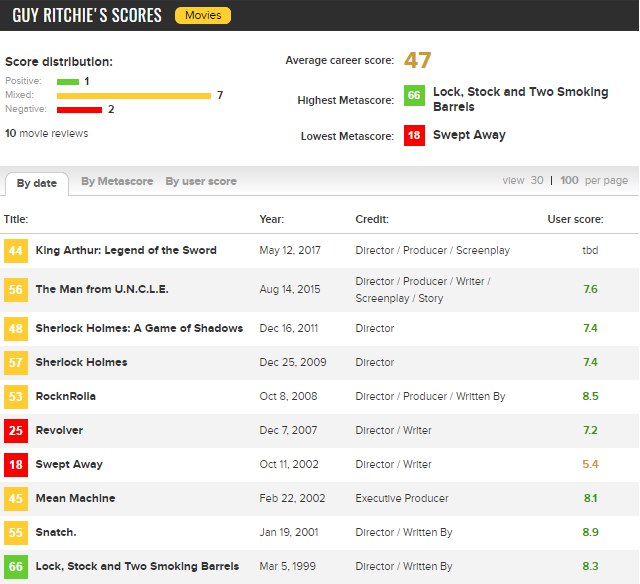Open the Lock, Stock and Two Smoking Barrels table row
Image resolution: width=640 pixels, height=584 pixels.
[319, 566]
